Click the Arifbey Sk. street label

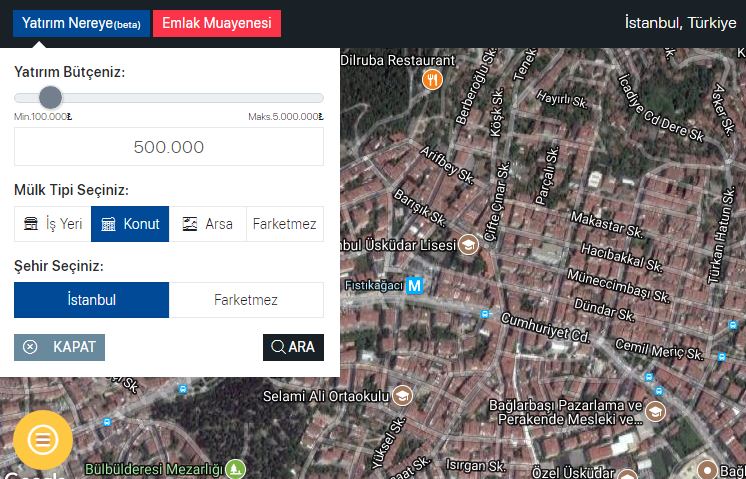pos(447,165)
